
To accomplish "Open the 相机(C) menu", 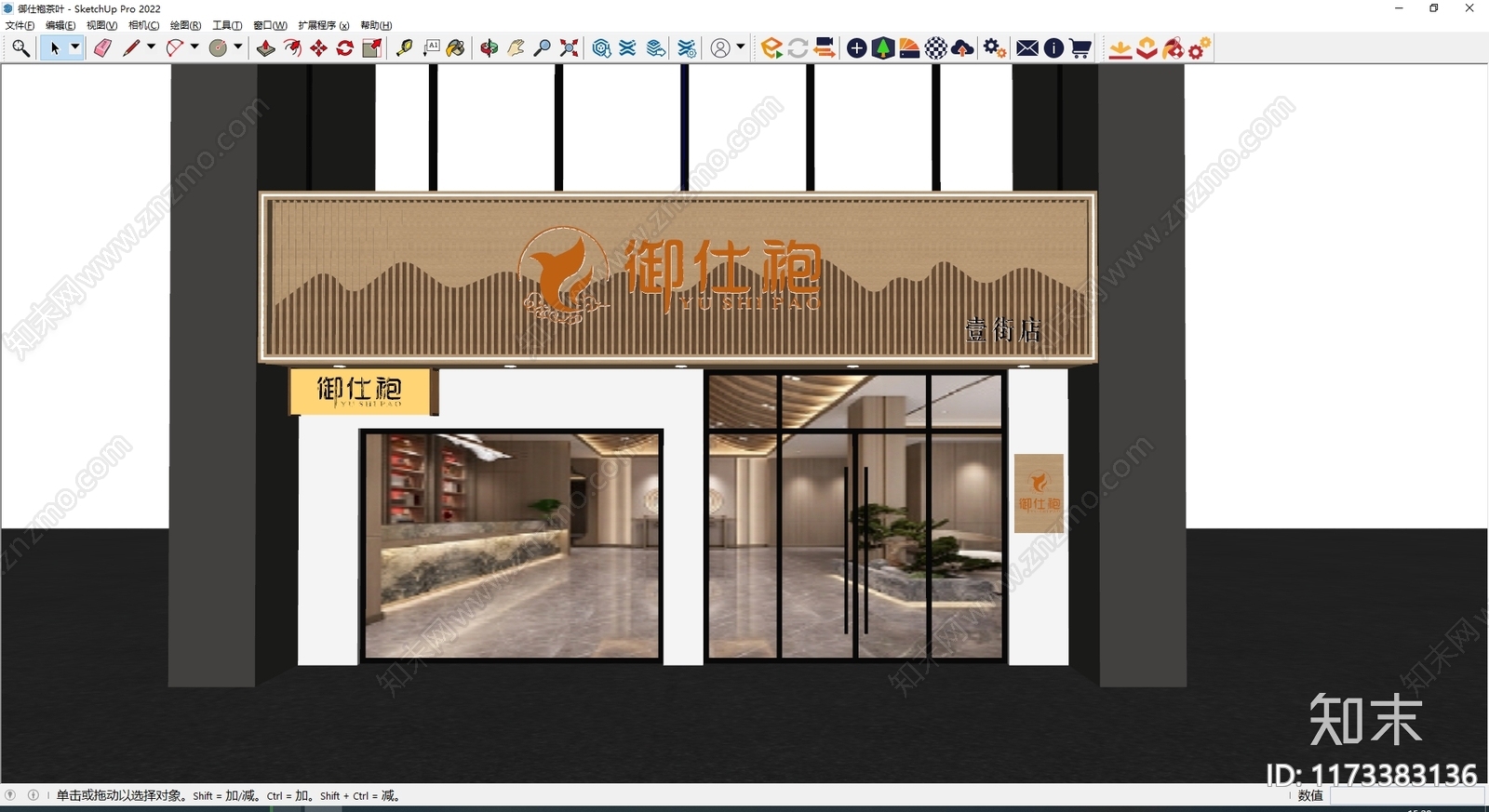I will click(143, 25).
